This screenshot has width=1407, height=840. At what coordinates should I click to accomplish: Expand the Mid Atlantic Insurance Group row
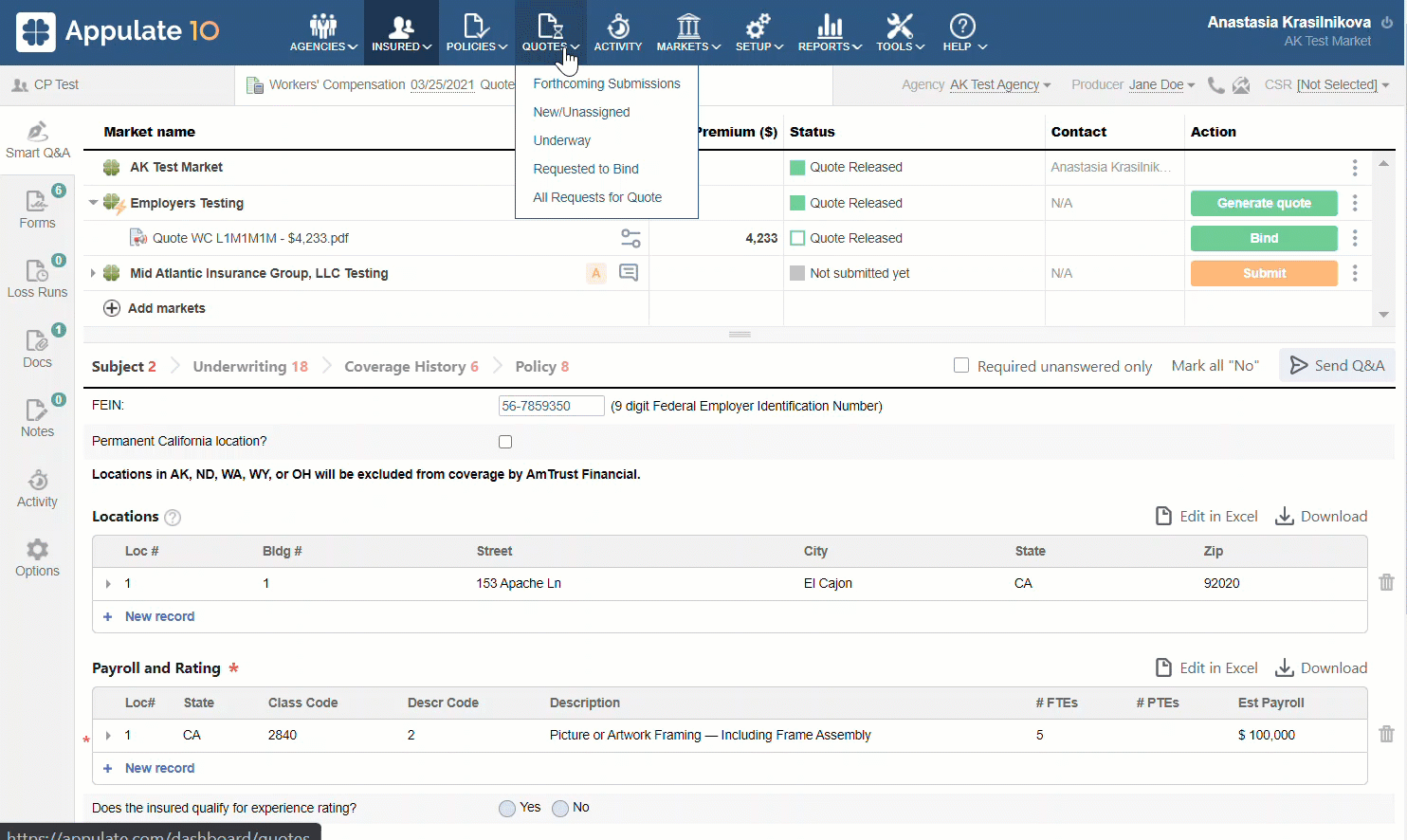coord(93,273)
